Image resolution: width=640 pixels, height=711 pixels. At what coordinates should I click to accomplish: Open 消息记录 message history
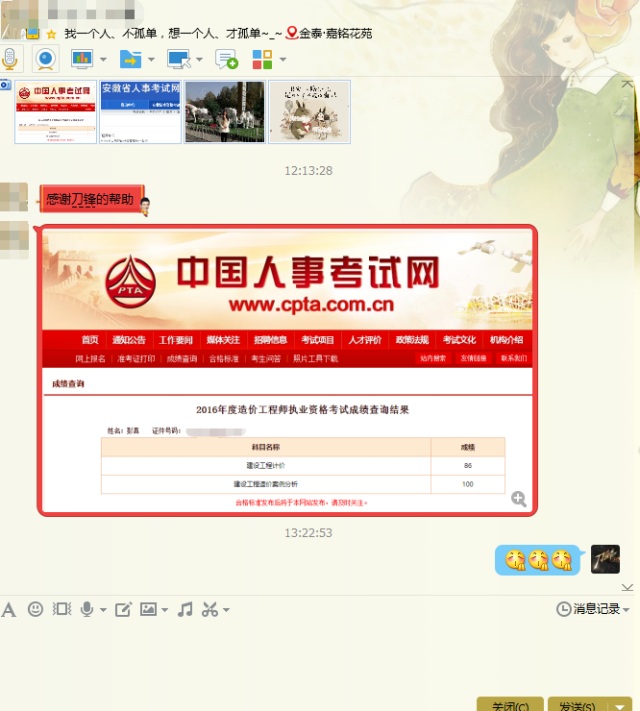click(588, 609)
